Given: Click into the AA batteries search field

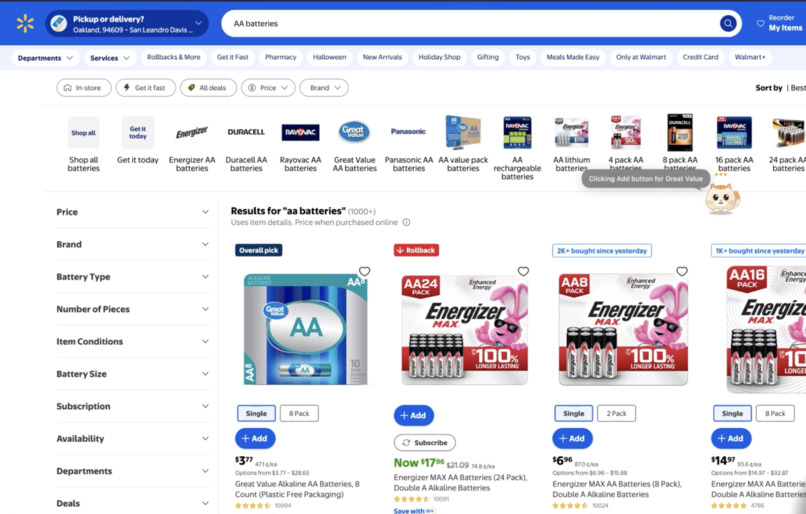Looking at the screenshot, I should pos(468,24).
